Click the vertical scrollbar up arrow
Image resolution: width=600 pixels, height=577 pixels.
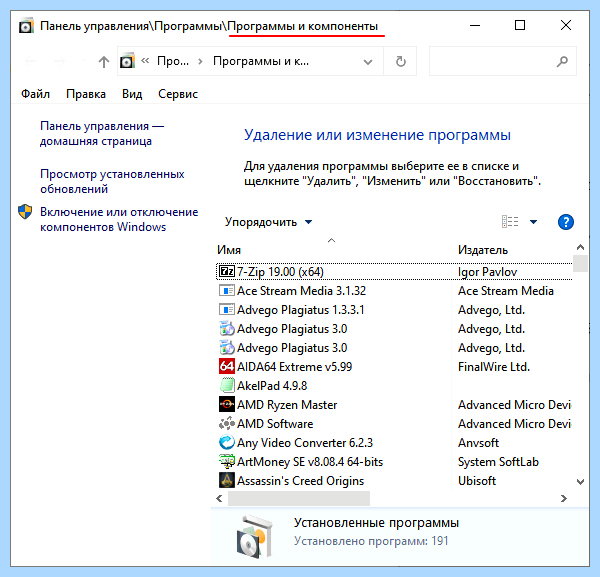tap(580, 247)
